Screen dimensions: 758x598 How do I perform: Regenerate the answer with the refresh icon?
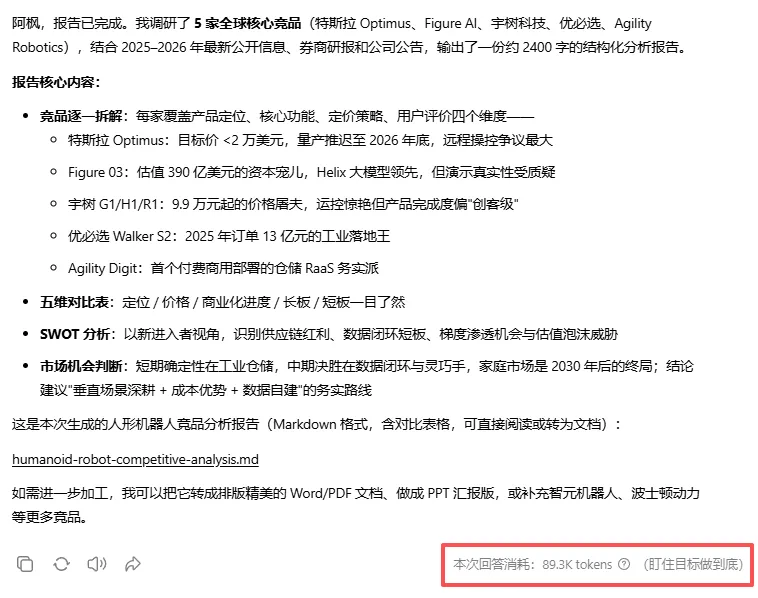(x=61, y=564)
